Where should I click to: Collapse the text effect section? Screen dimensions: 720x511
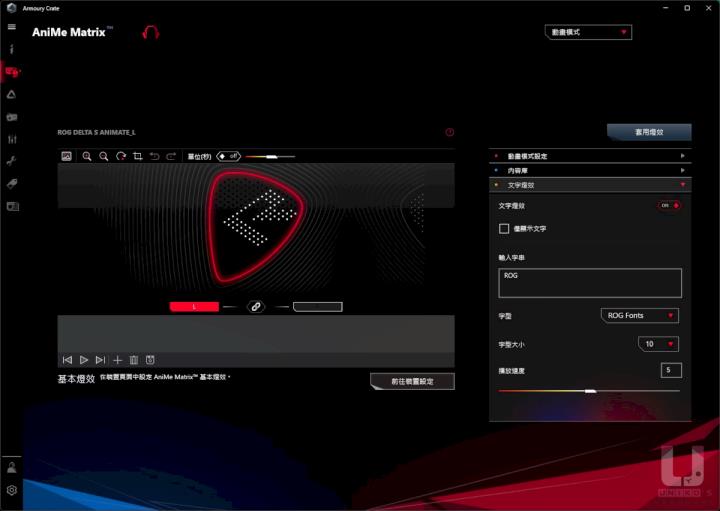(590, 185)
